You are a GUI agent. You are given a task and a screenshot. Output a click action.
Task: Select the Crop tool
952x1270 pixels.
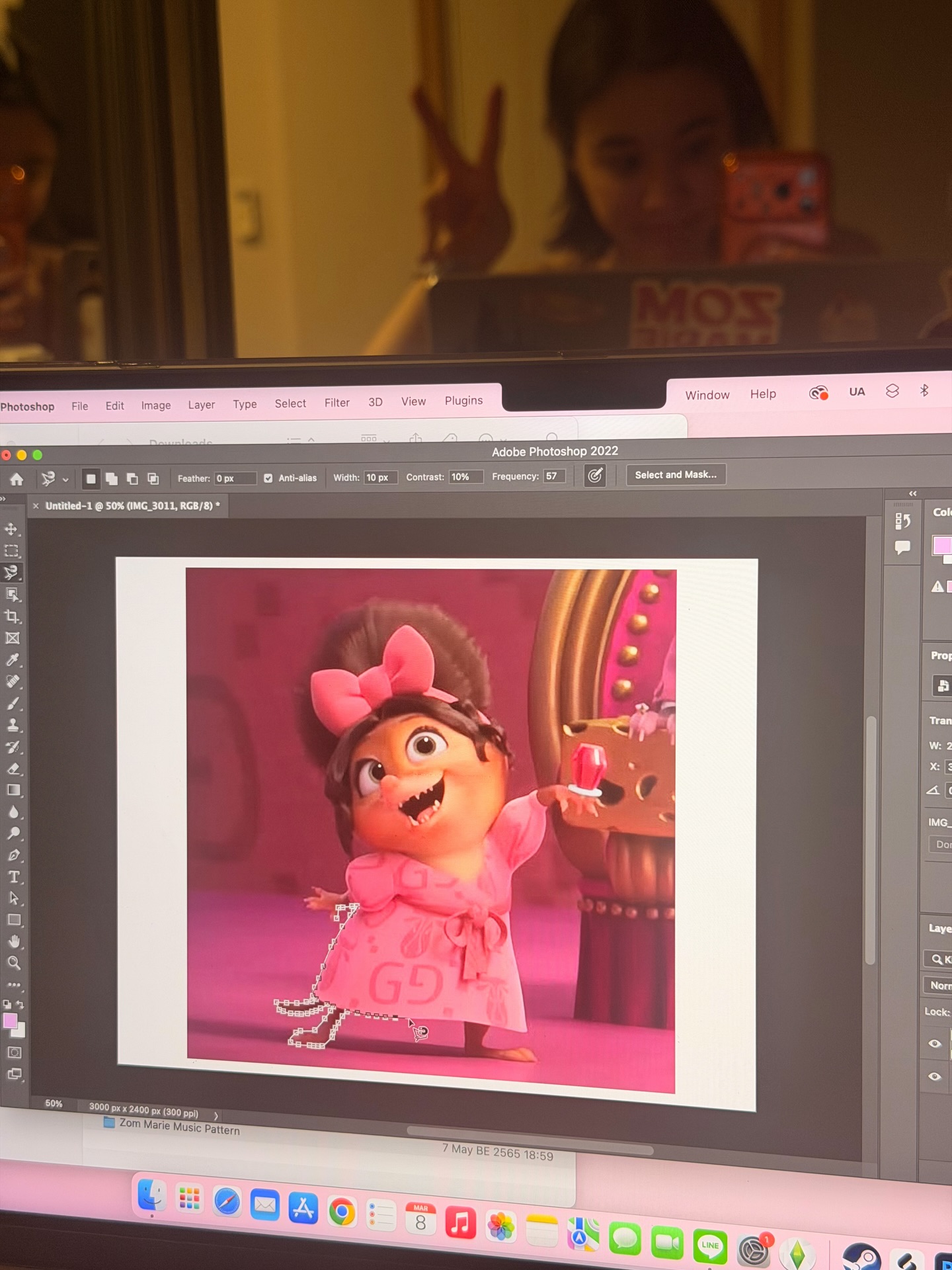click(x=12, y=616)
